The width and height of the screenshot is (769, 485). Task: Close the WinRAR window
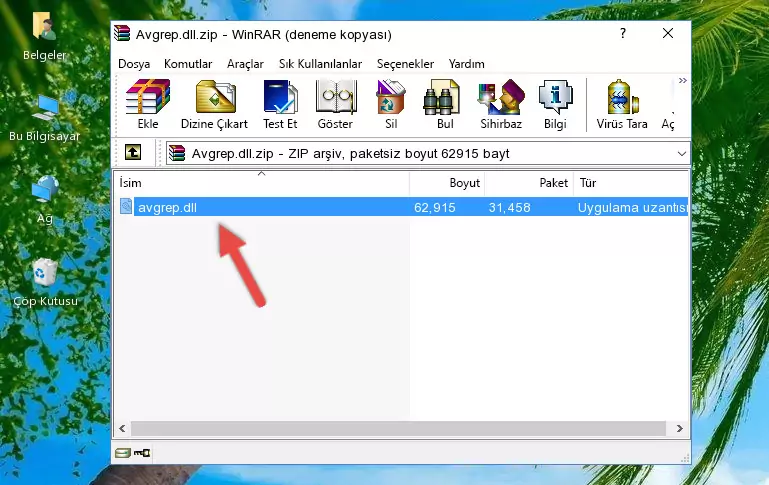(x=667, y=33)
